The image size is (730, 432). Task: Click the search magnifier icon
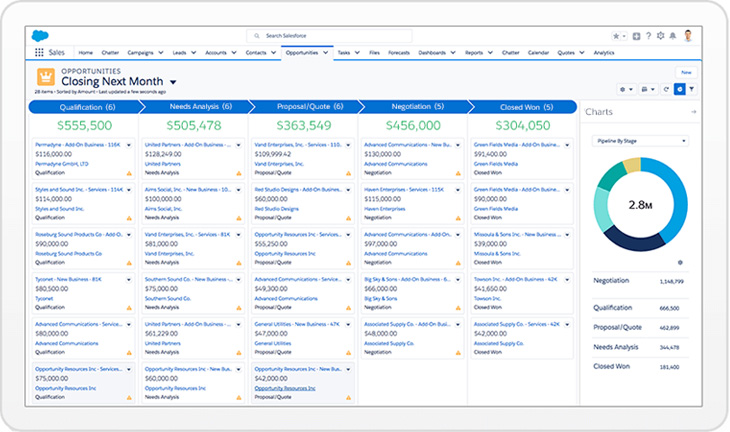point(257,36)
